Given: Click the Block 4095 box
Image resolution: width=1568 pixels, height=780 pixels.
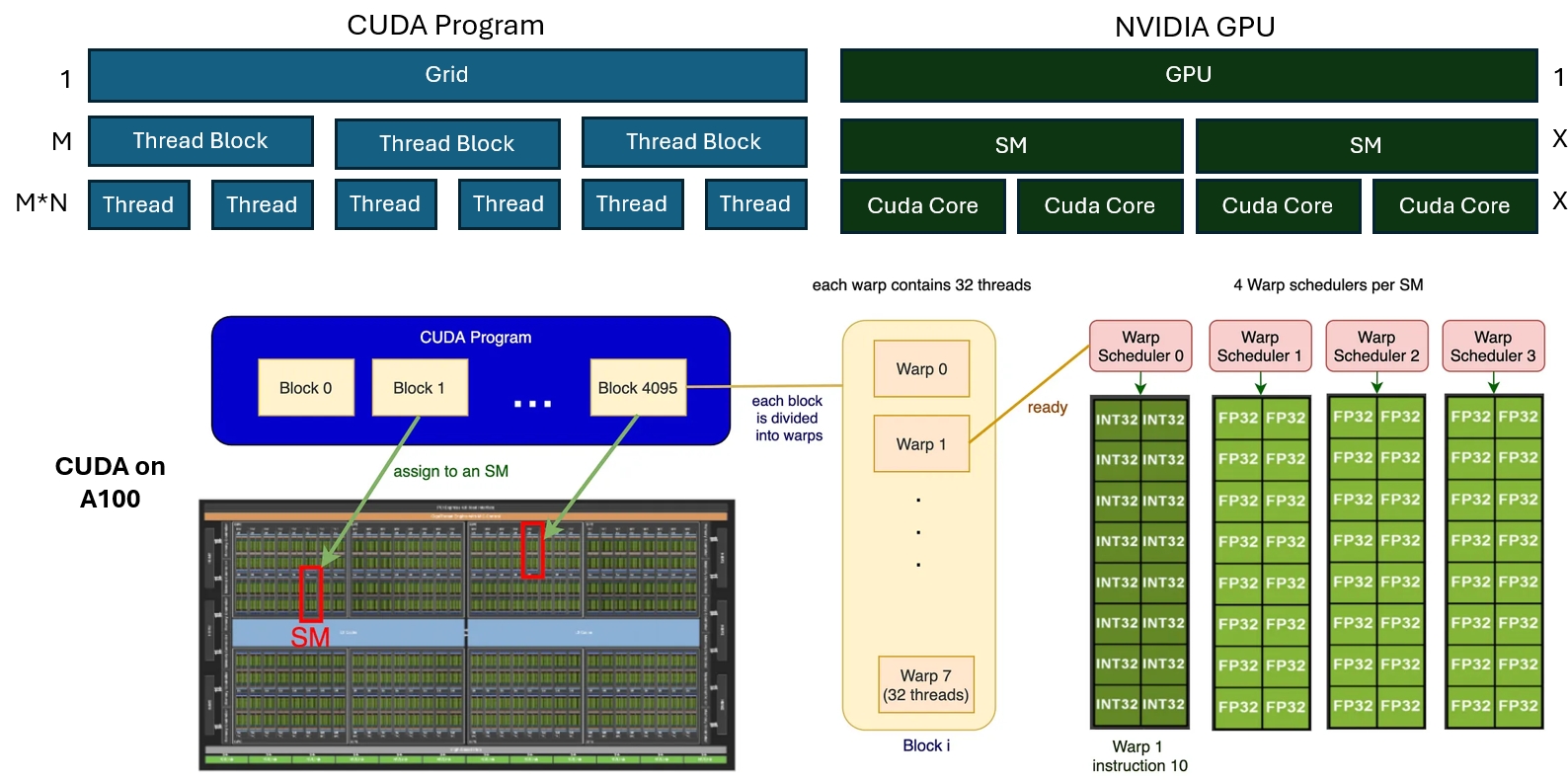Looking at the screenshot, I should point(637,388).
